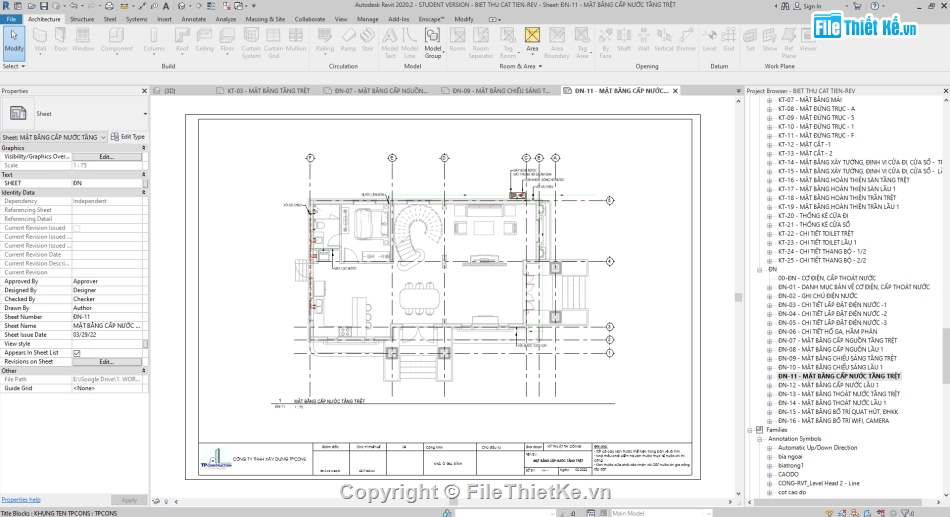Switch to the Annotate ribbon tab
Image resolution: width=950 pixels, height=517 pixels.
(x=193, y=19)
